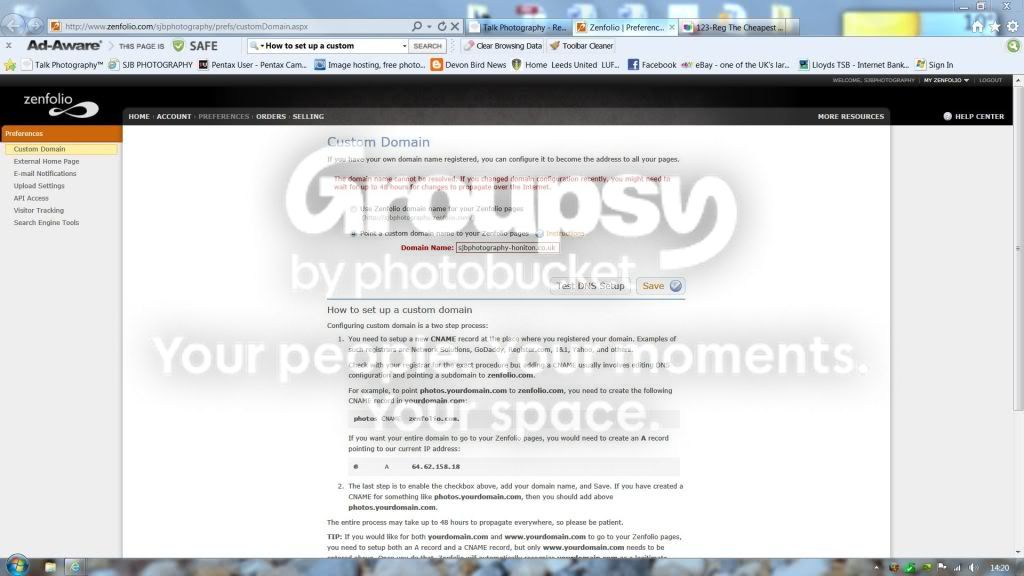Viewport: 1024px width, 576px height.
Task: Click the browser Forward arrow
Action: [34, 26]
